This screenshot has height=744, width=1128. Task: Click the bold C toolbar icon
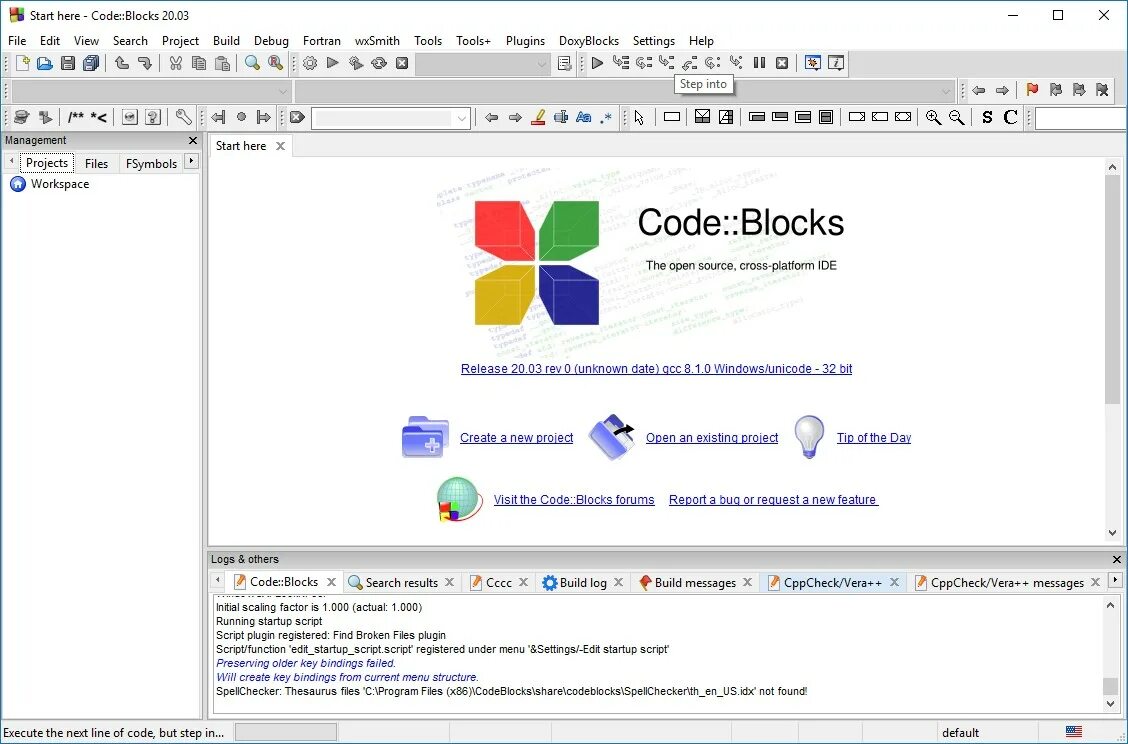point(1010,117)
